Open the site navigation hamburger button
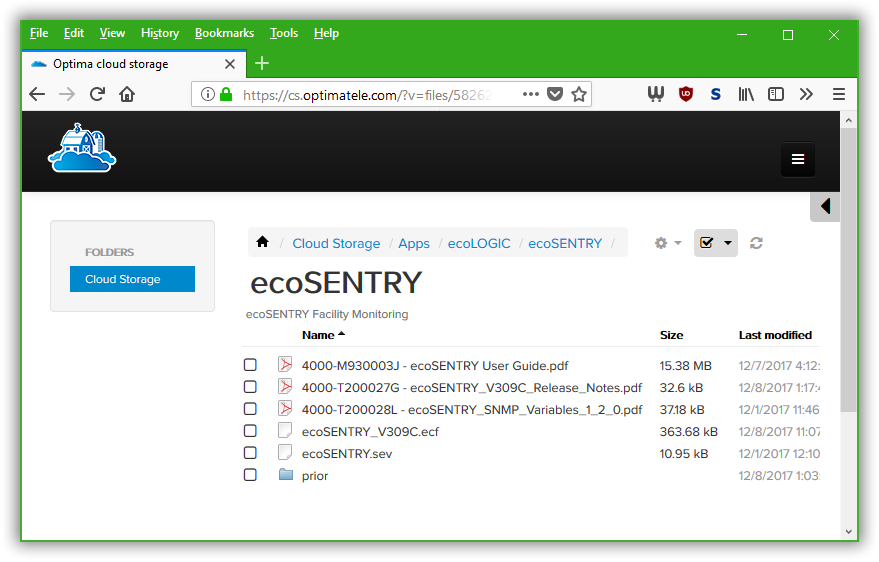 (x=798, y=159)
